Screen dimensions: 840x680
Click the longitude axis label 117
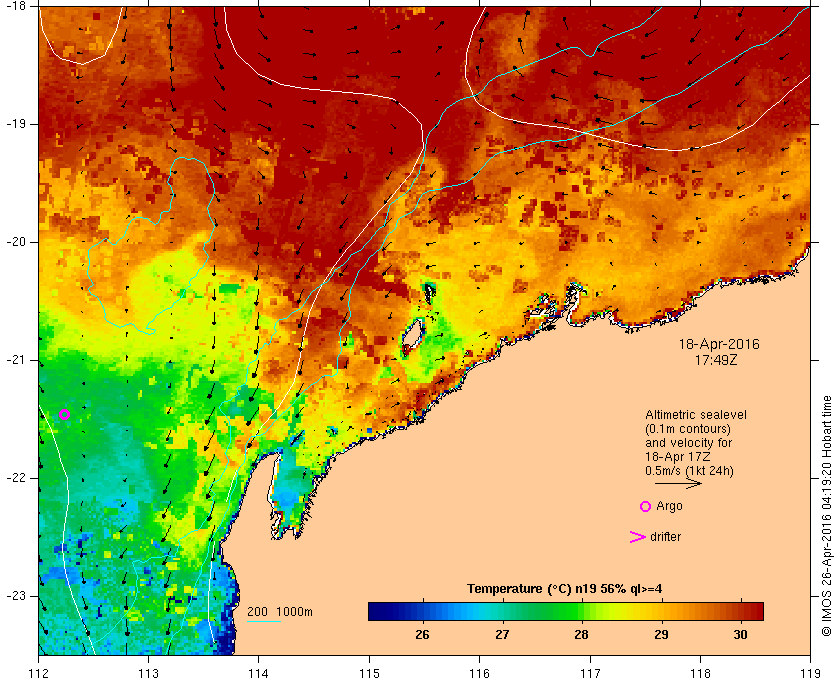590,673
